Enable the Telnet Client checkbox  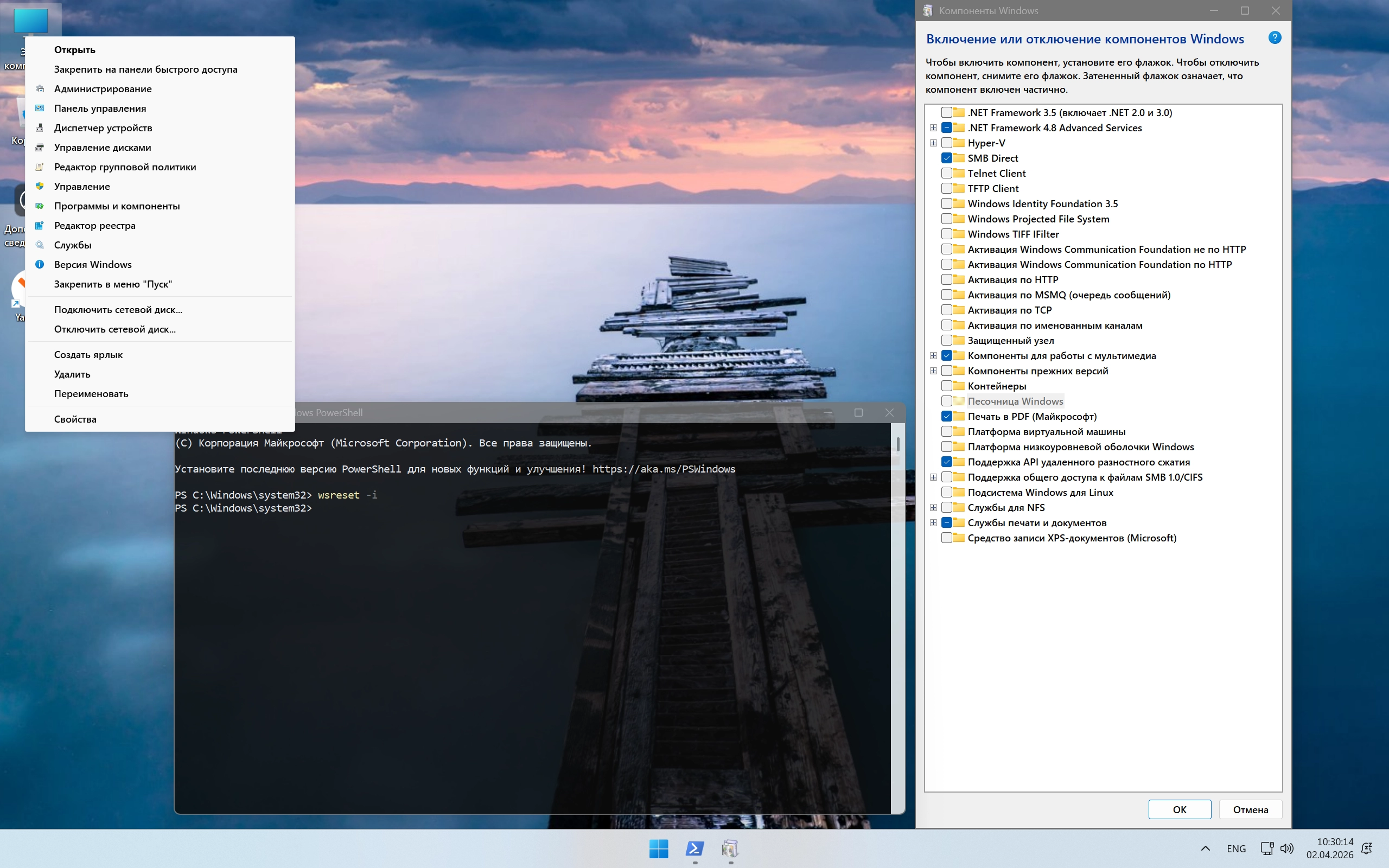pyautogui.click(x=946, y=173)
